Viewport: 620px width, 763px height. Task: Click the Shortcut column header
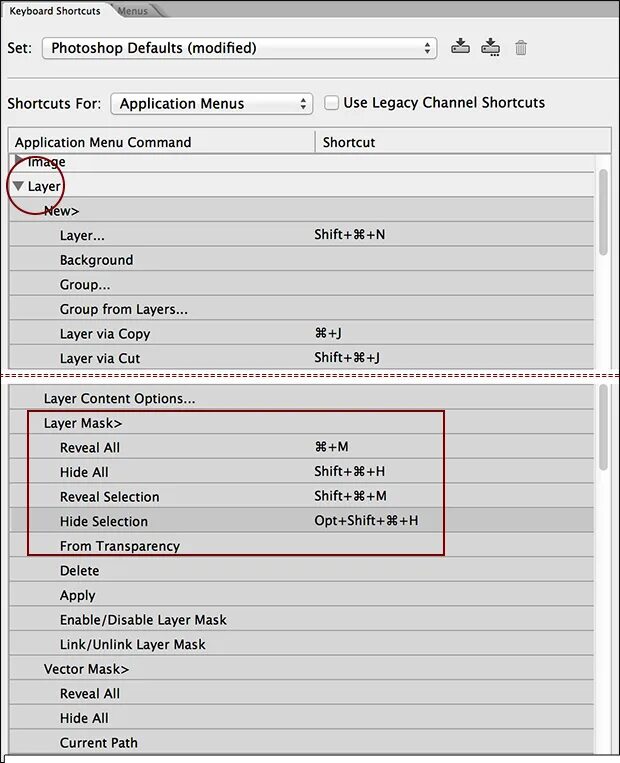pyautogui.click(x=463, y=142)
